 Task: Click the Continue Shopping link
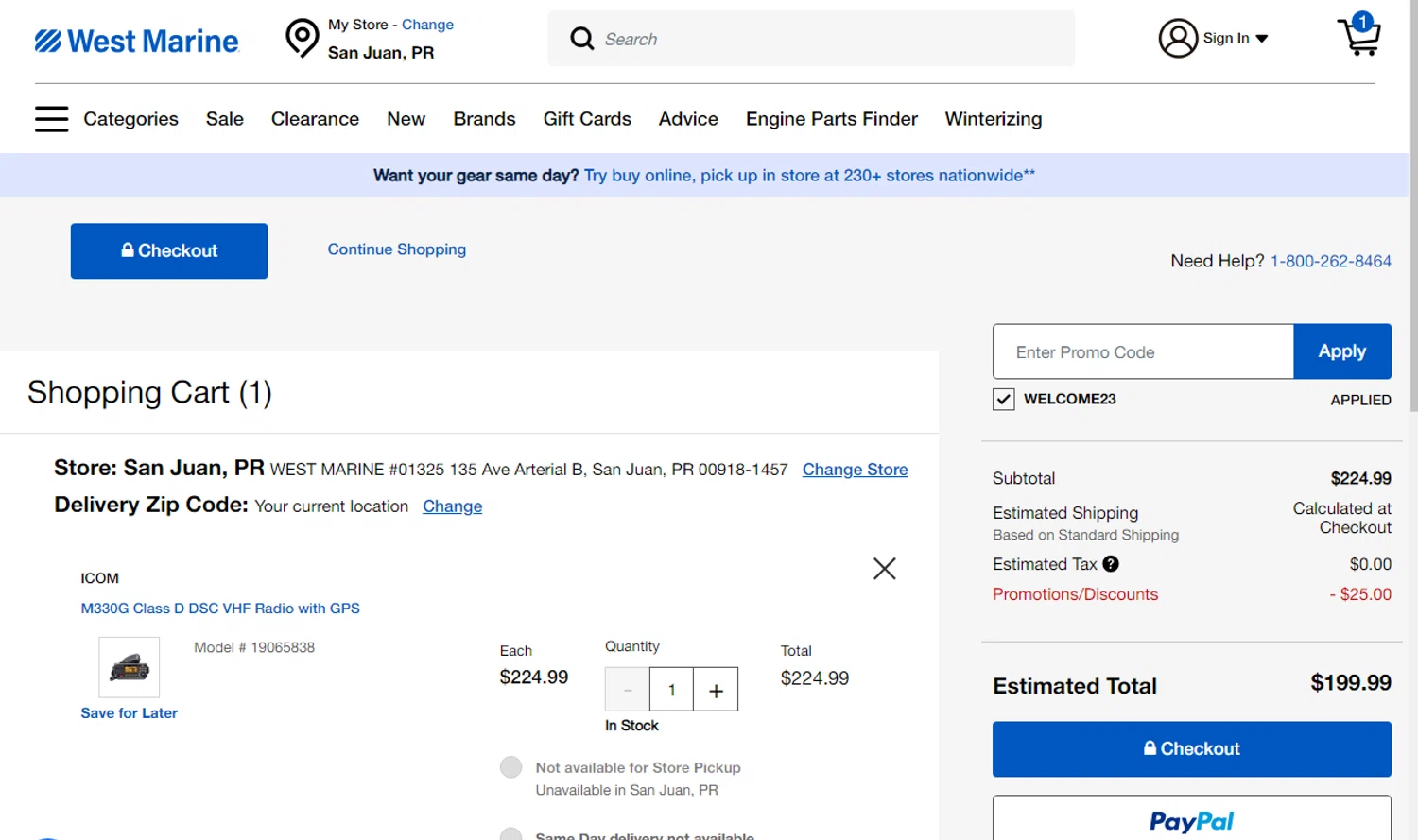(396, 249)
